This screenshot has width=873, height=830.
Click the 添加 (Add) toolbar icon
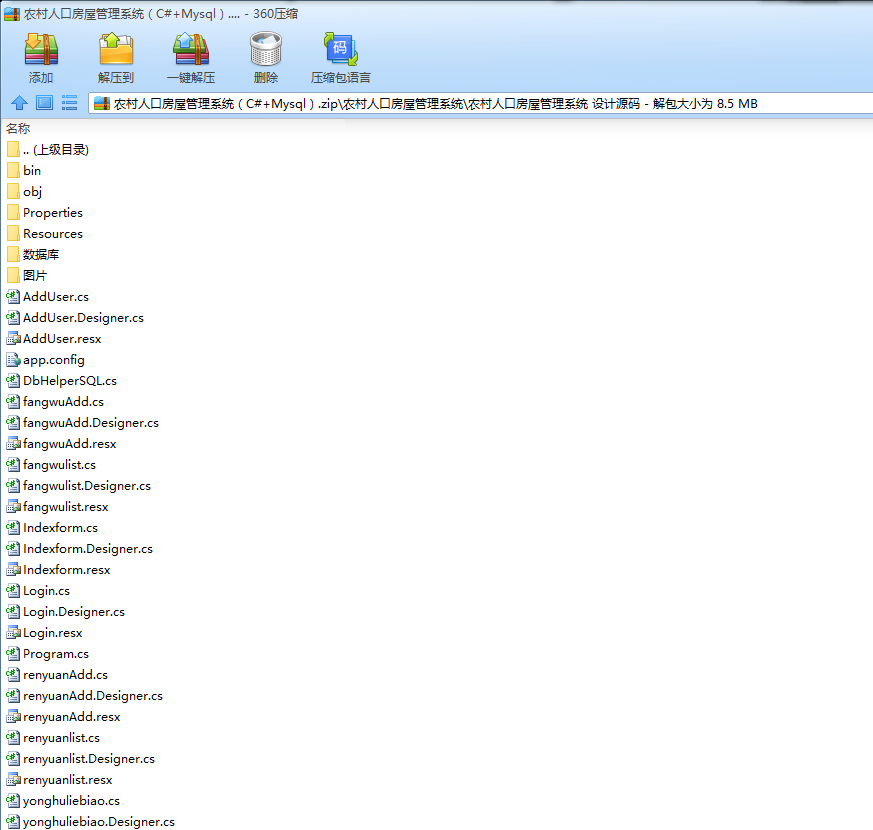pos(41,49)
